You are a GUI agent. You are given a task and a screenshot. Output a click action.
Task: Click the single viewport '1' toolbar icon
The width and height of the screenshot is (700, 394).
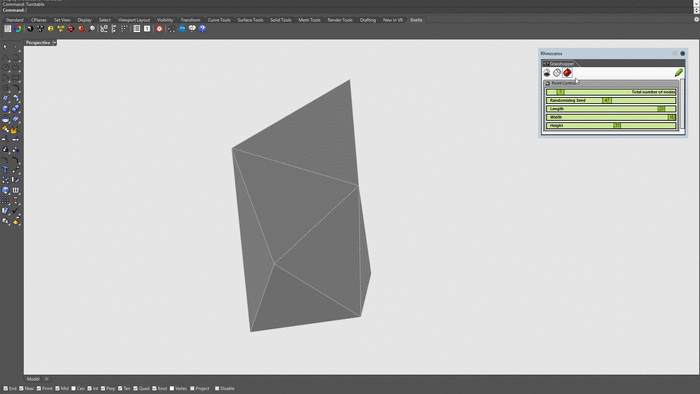(147, 29)
